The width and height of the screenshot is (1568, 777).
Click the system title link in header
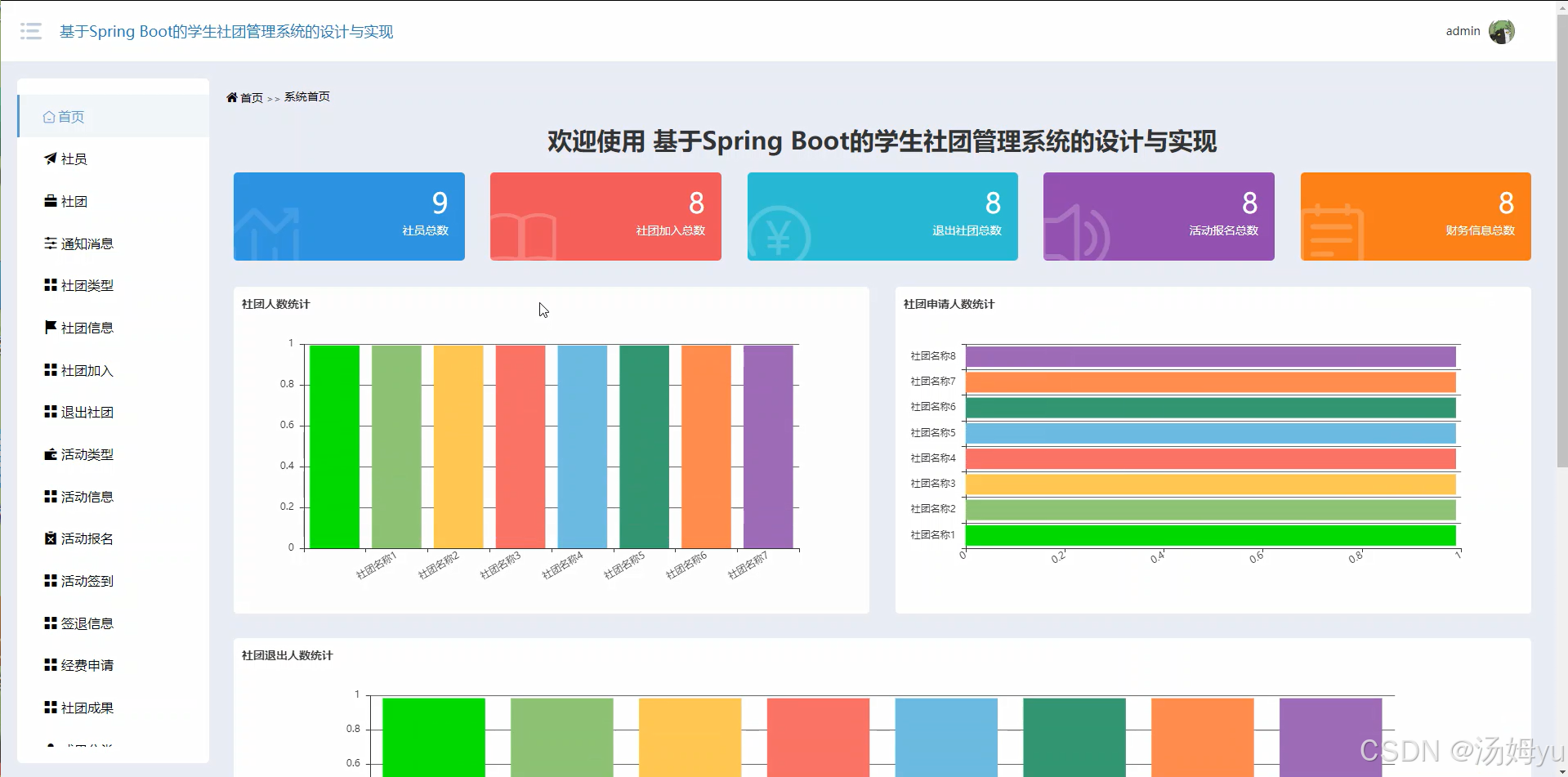226,31
